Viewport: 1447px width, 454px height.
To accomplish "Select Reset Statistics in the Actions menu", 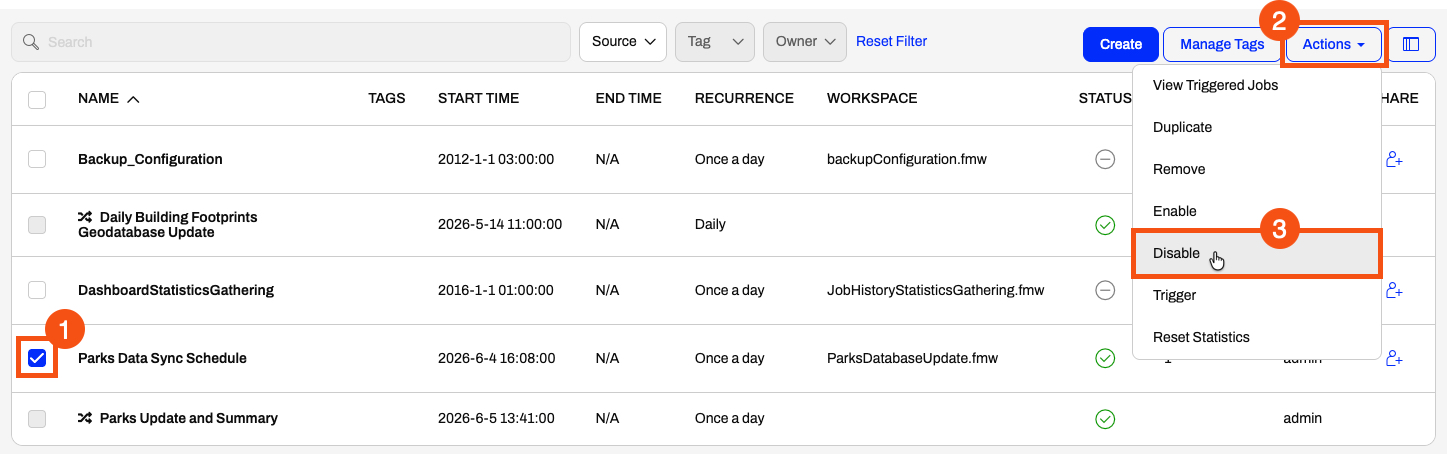I will [x=1257, y=337].
